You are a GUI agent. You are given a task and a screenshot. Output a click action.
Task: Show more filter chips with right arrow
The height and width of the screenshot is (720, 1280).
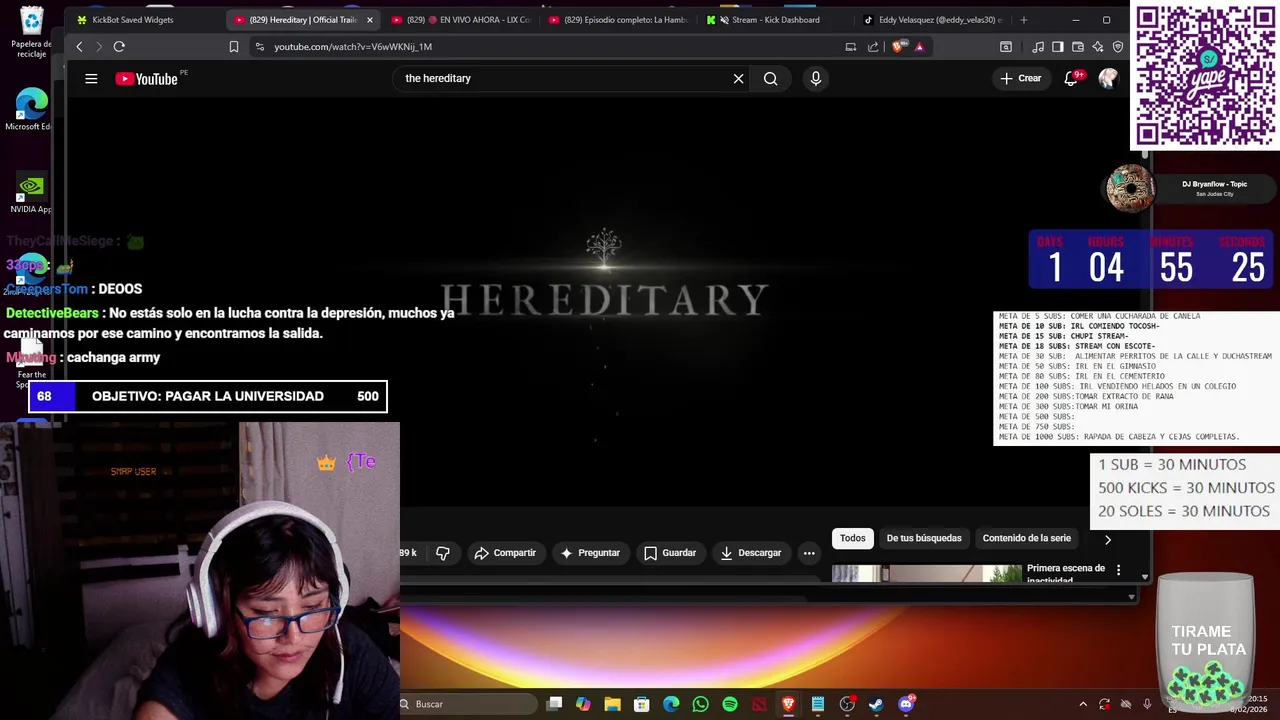pos(1107,539)
